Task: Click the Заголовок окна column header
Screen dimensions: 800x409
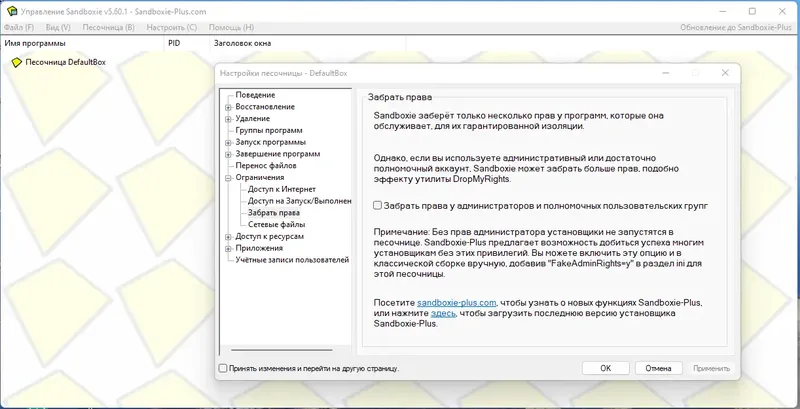Action: point(308,43)
